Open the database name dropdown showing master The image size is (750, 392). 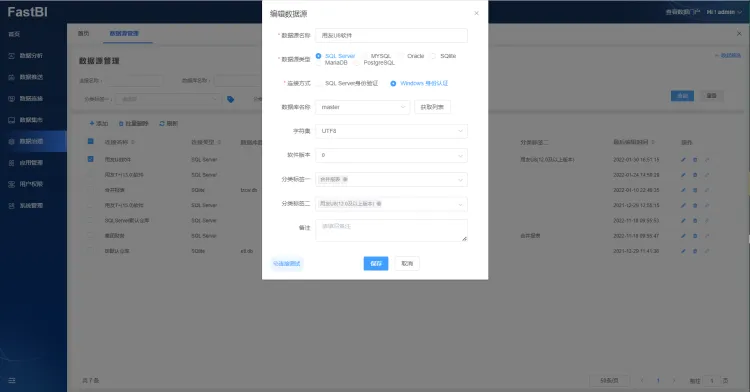point(363,107)
